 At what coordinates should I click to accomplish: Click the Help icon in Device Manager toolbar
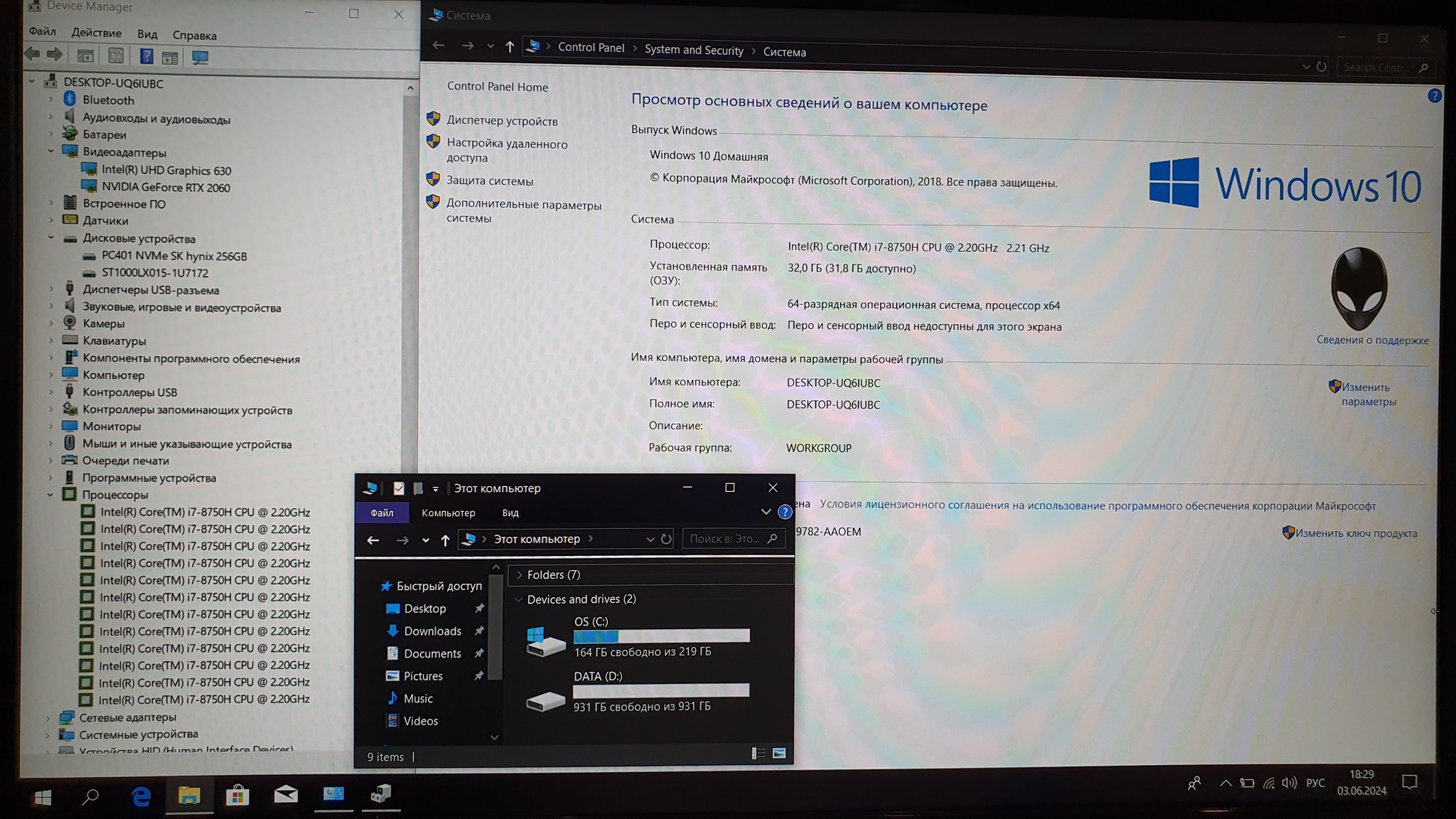point(146,56)
